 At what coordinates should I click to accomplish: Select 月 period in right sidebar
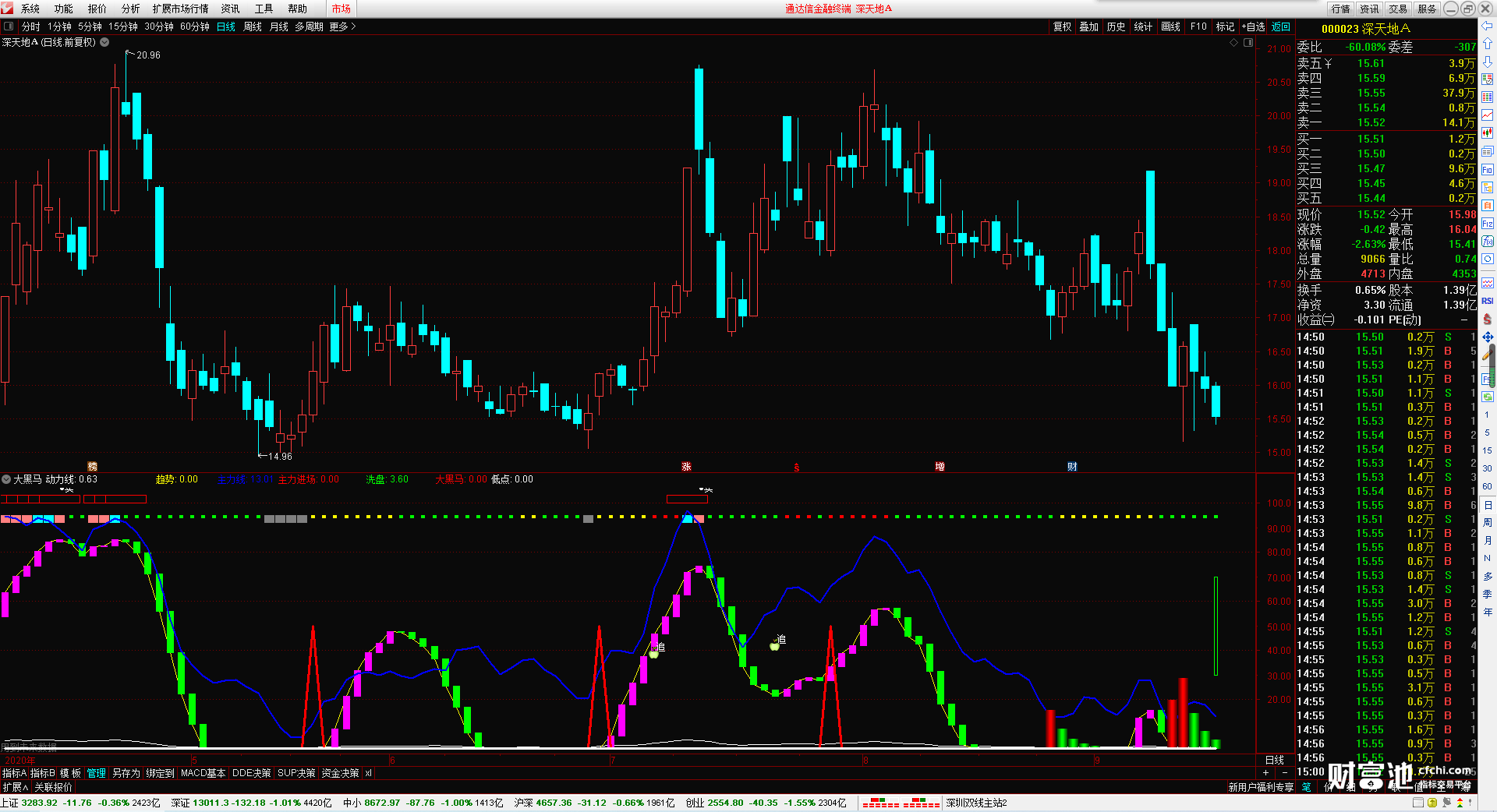(1488, 540)
